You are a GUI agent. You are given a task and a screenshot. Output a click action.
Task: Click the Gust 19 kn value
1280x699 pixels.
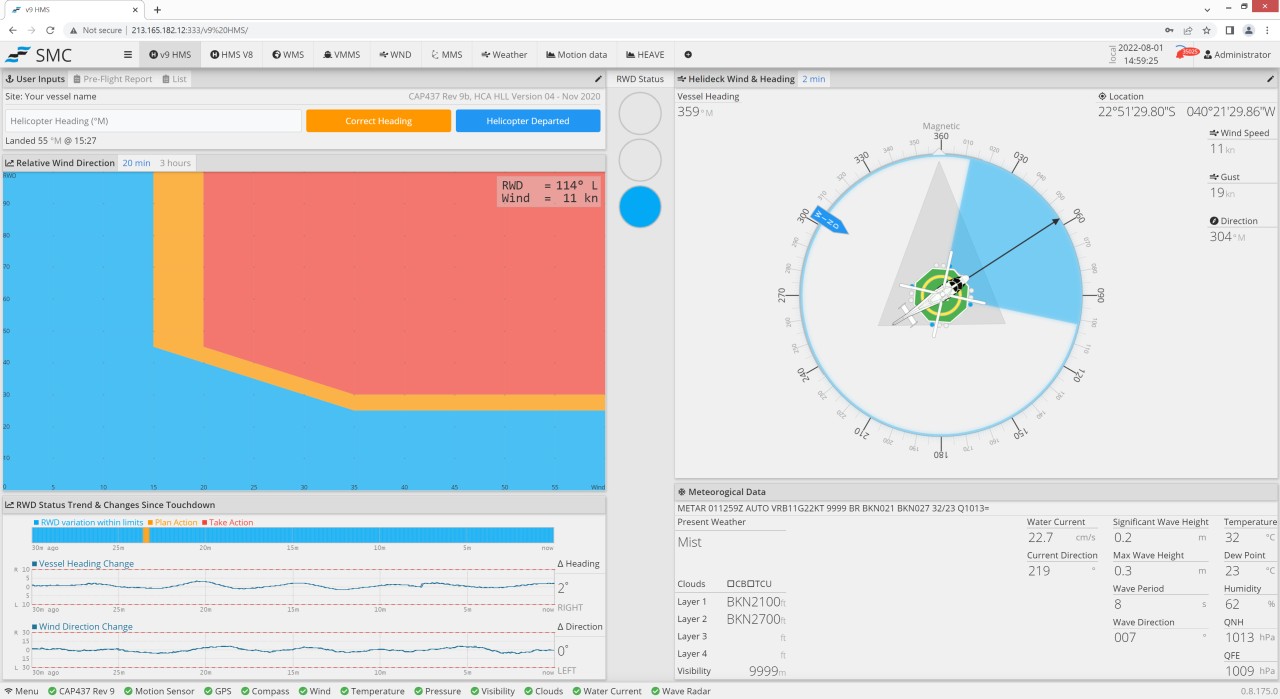click(x=1223, y=192)
